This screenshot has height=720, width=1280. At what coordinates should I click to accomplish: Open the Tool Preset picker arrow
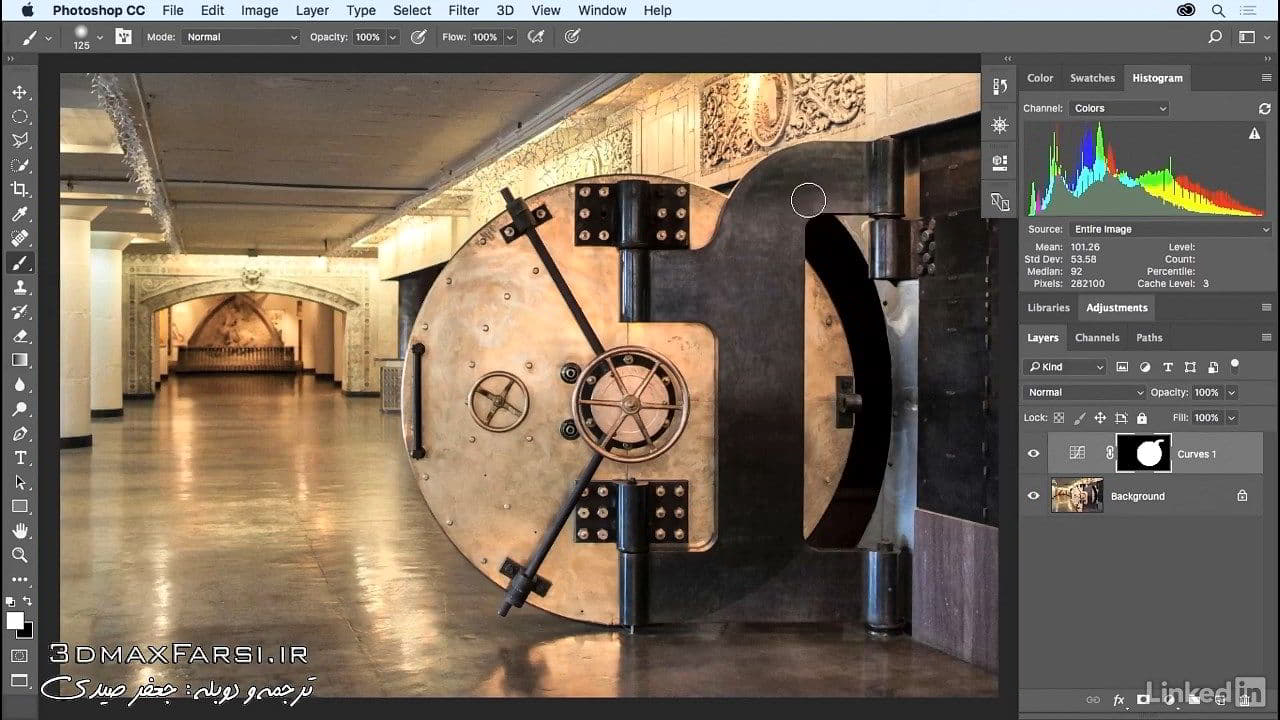click(x=48, y=38)
